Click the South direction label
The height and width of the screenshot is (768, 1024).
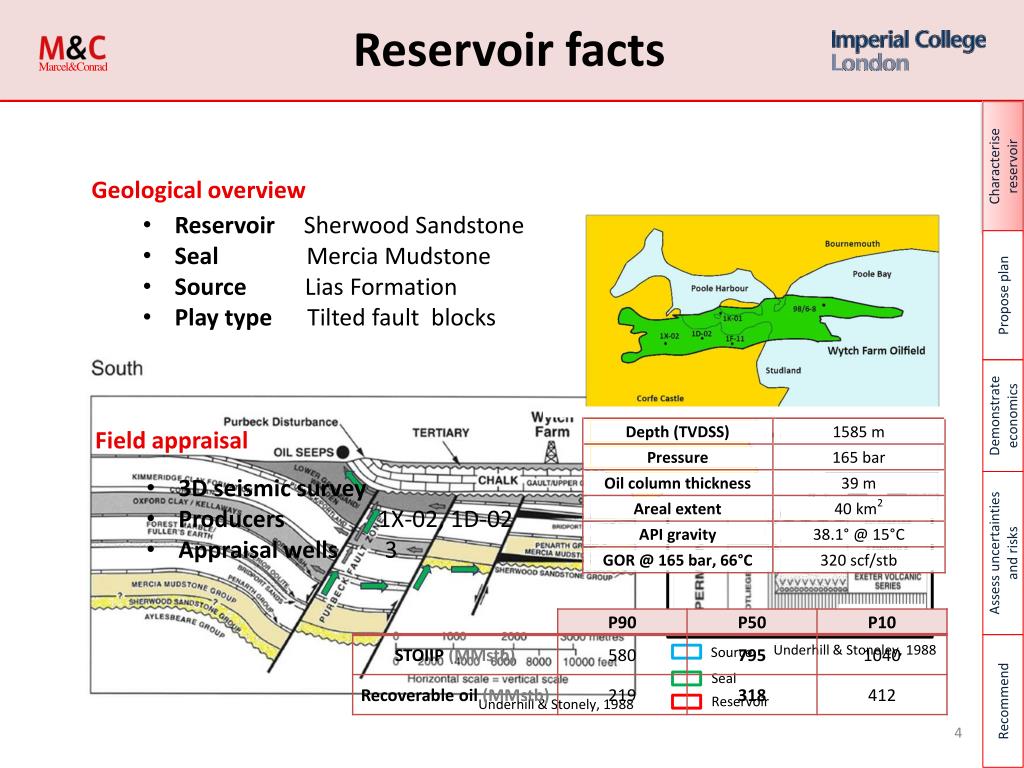117,368
